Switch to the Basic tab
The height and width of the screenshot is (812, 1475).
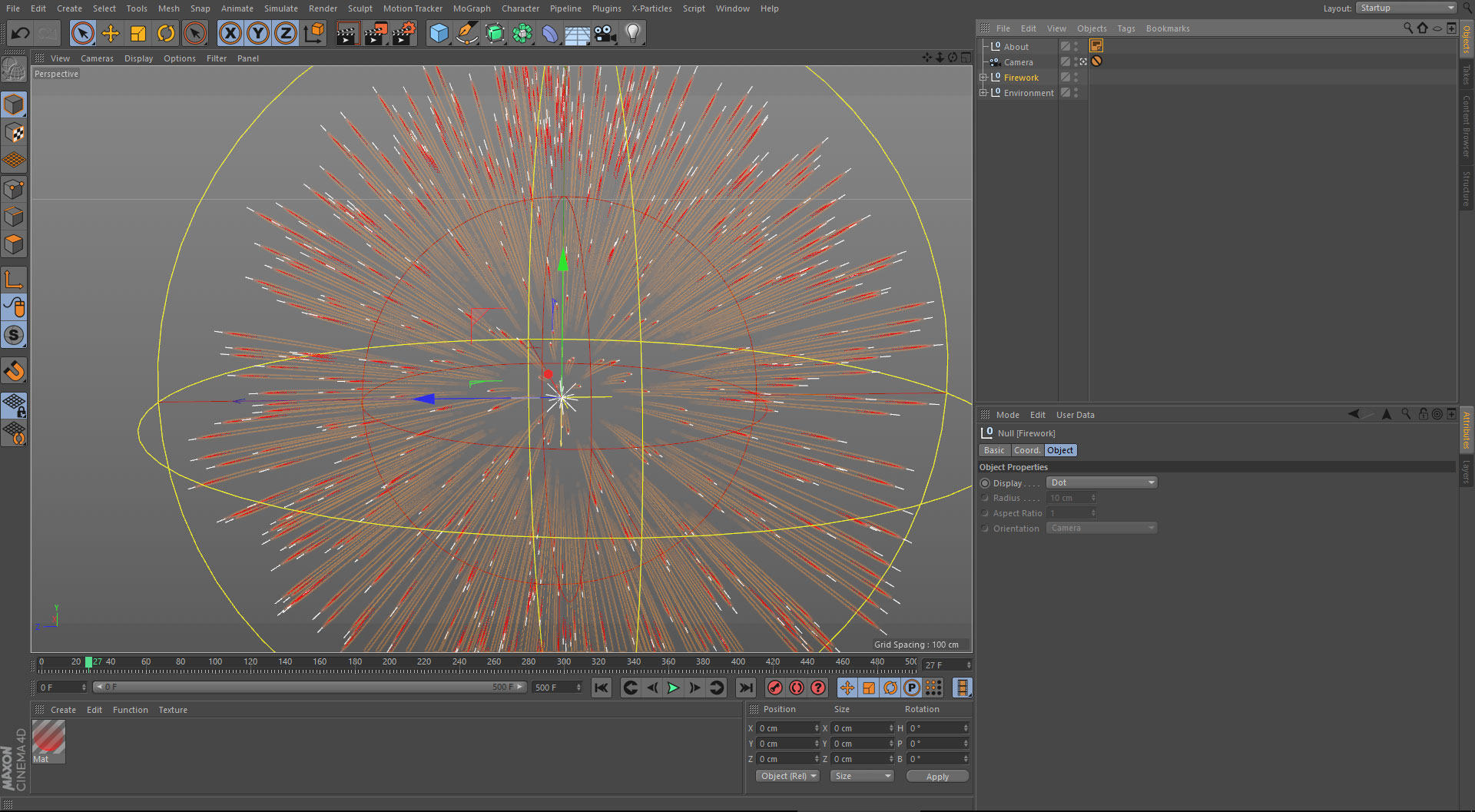(994, 450)
